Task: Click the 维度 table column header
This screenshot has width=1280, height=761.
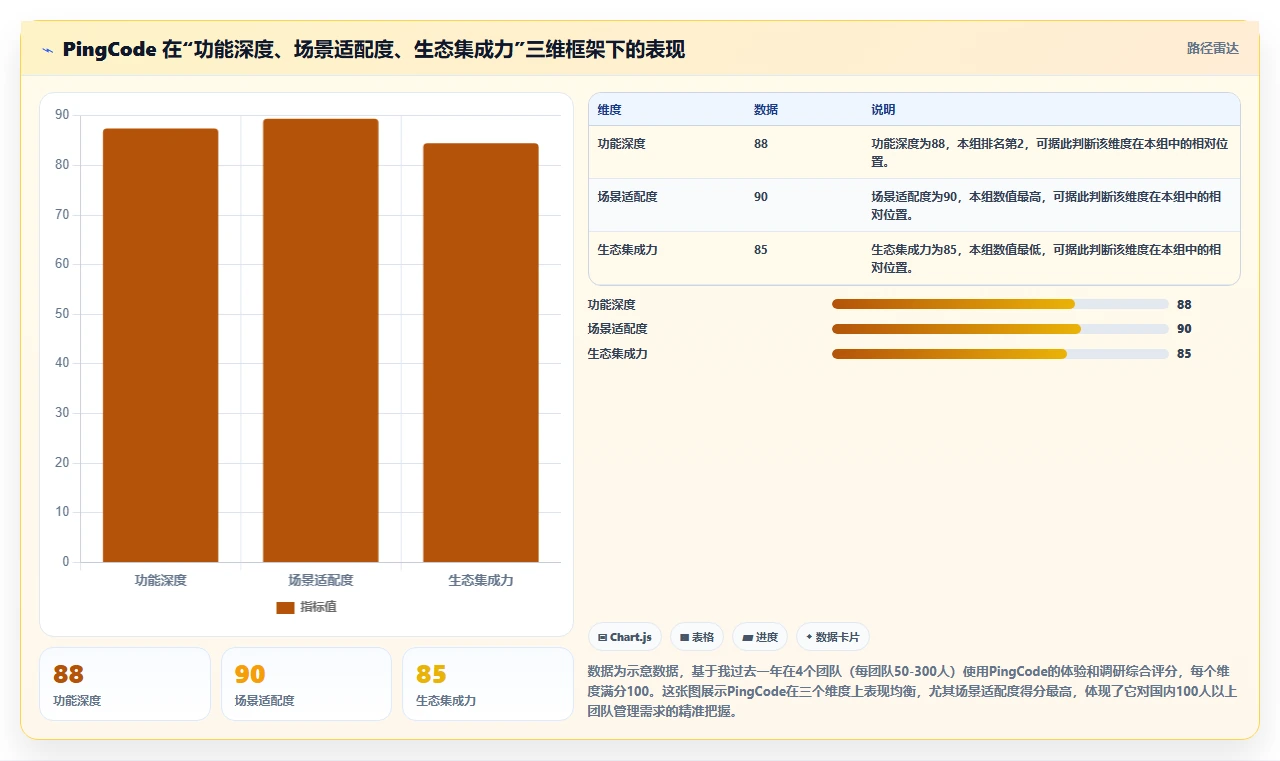Action: tap(609, 110)
